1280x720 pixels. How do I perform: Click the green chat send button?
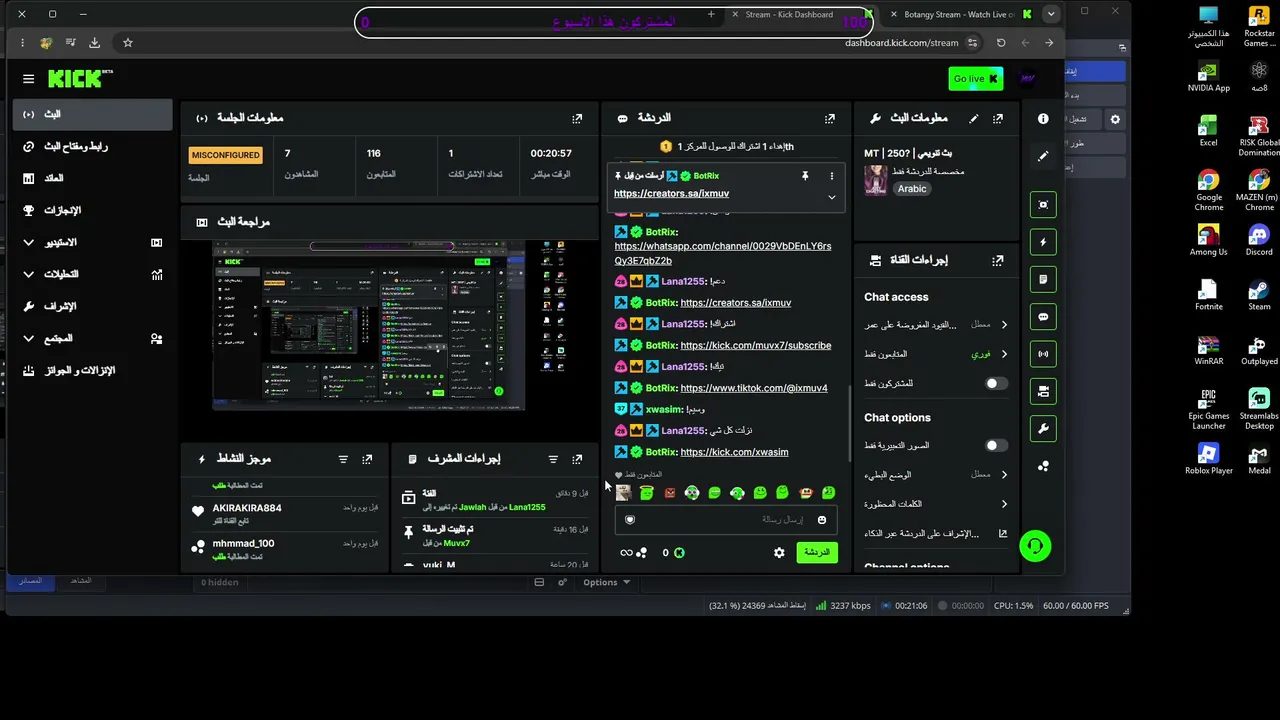(816, 552)
